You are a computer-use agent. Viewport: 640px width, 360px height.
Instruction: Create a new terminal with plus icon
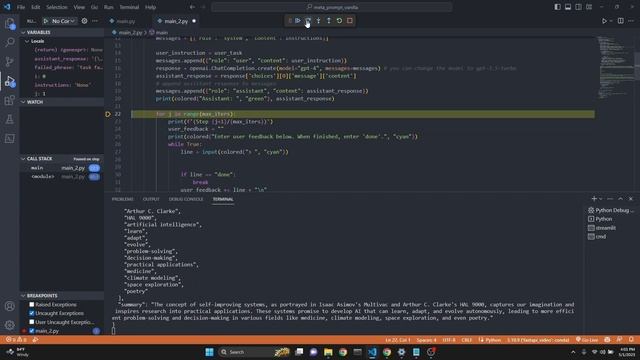pos(594,199)
